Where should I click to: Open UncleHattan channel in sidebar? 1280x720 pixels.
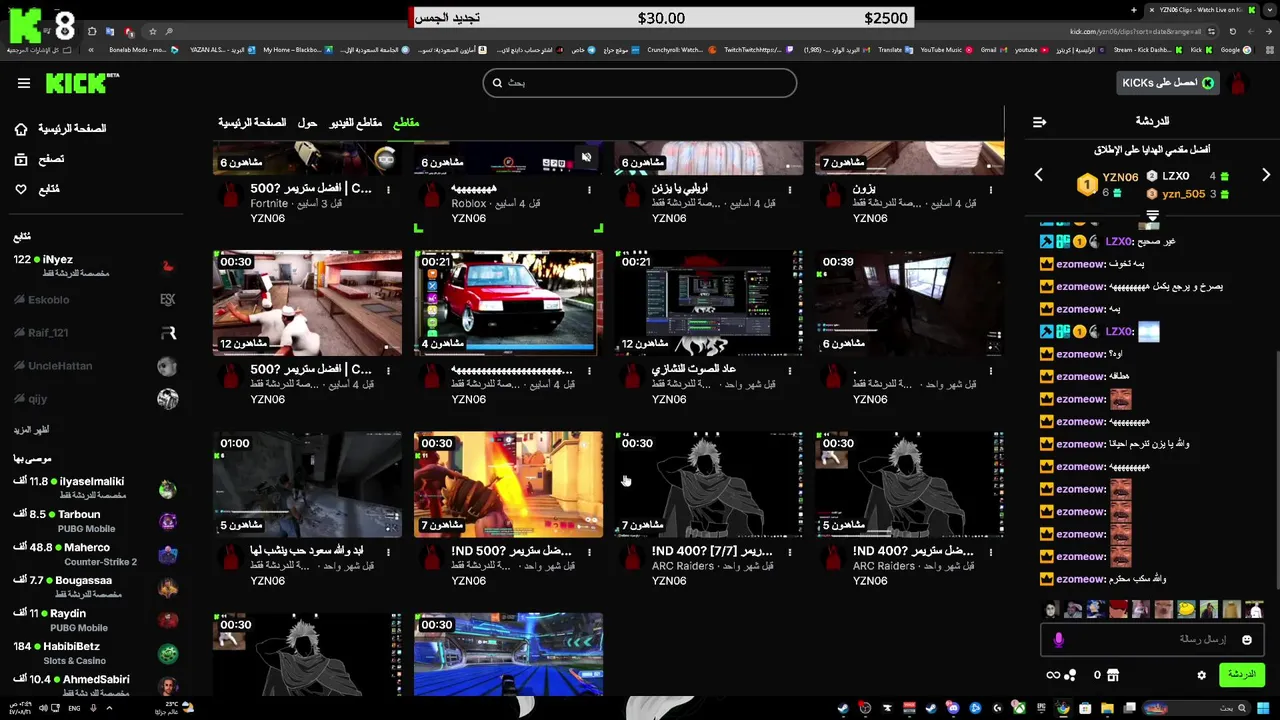click(95, 366)
